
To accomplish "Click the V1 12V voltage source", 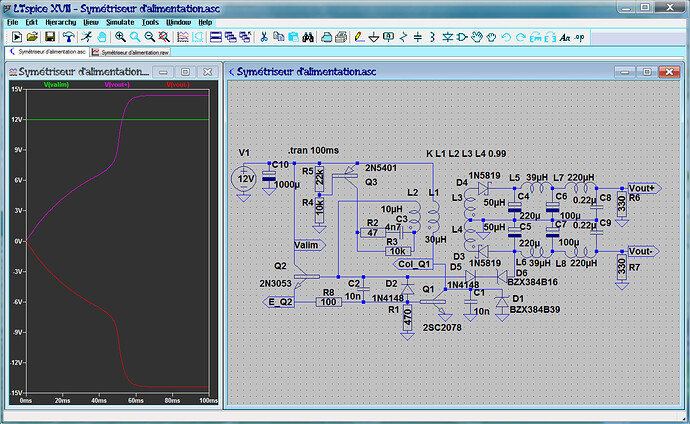I will (x=243, y=180).
